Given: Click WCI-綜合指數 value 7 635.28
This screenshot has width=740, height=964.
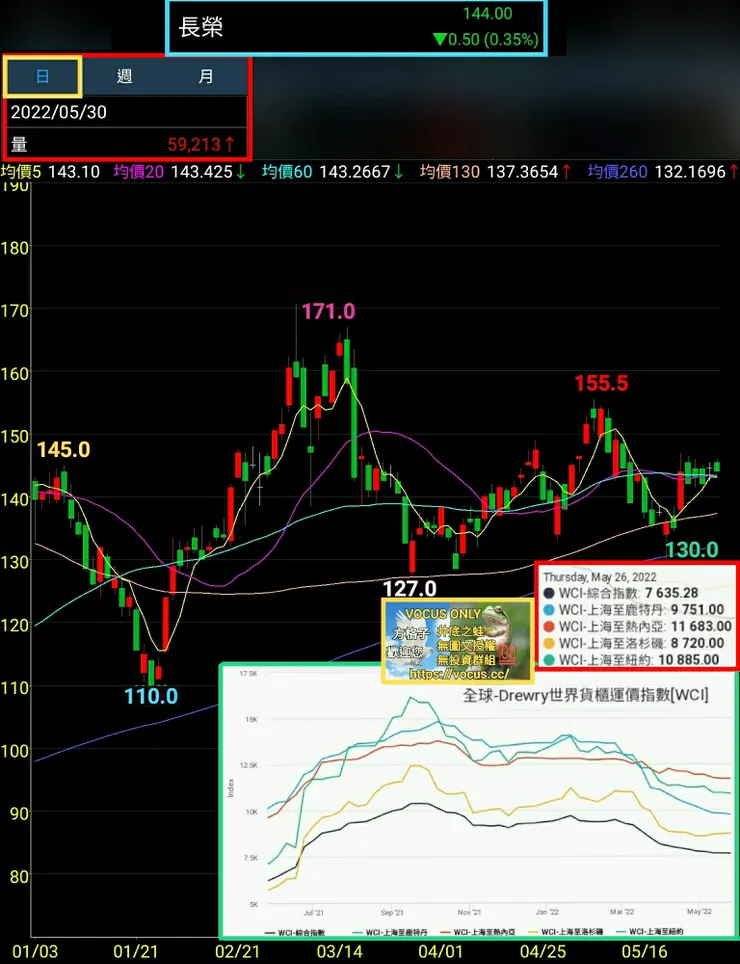Looking at the screenshot, I should click(x=672, y=593).
